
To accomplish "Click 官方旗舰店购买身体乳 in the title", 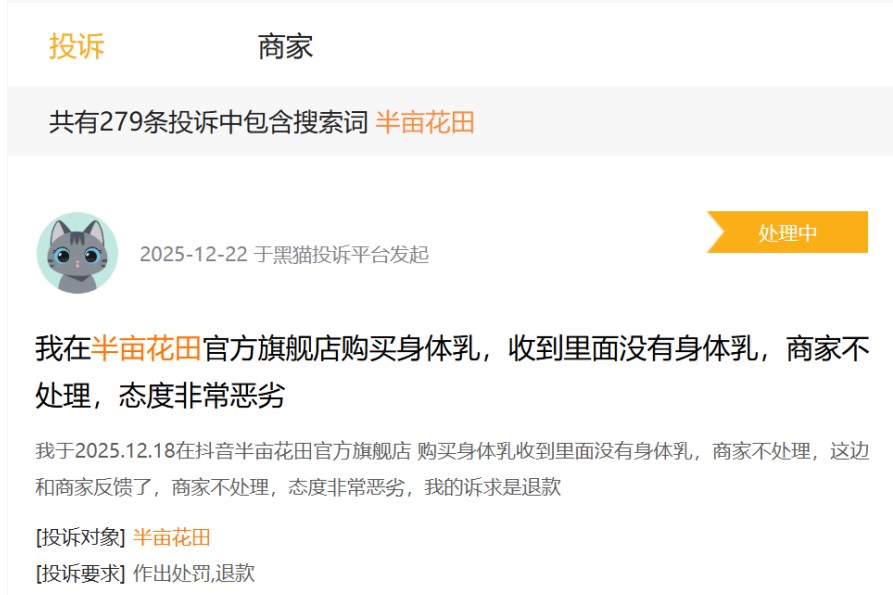I will pos(341,348).
